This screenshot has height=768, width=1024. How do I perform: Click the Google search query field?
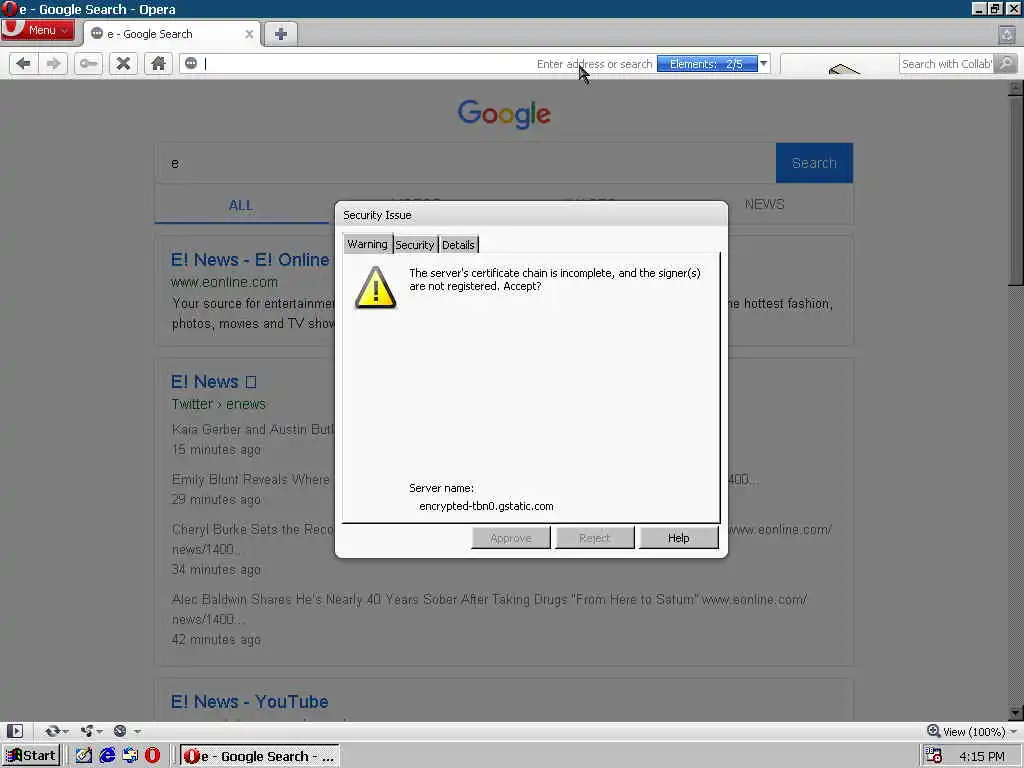click(x=466, y=163)
